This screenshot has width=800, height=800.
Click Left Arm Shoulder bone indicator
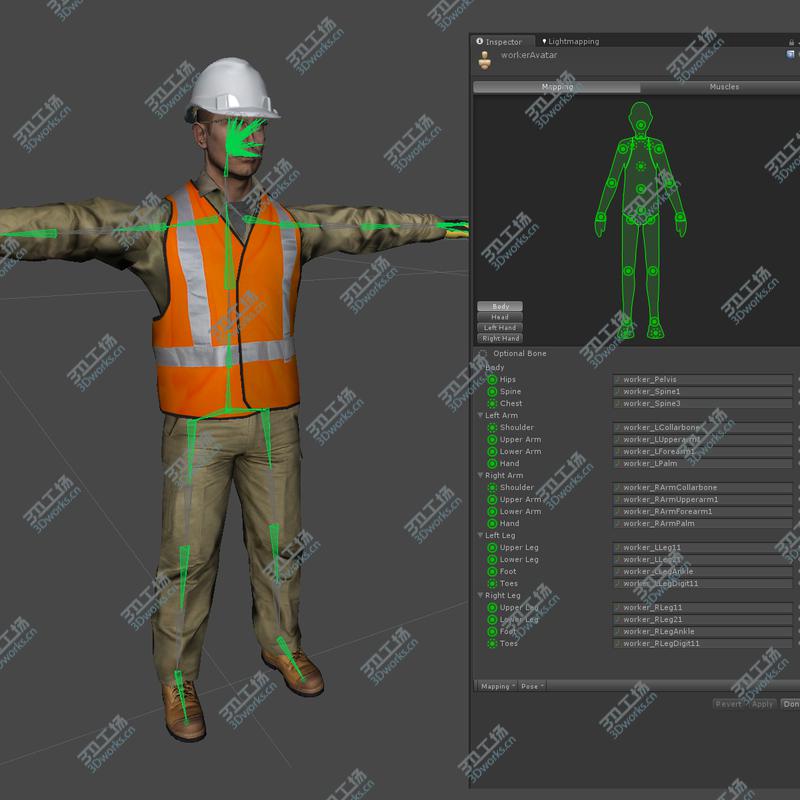point(492,428)
